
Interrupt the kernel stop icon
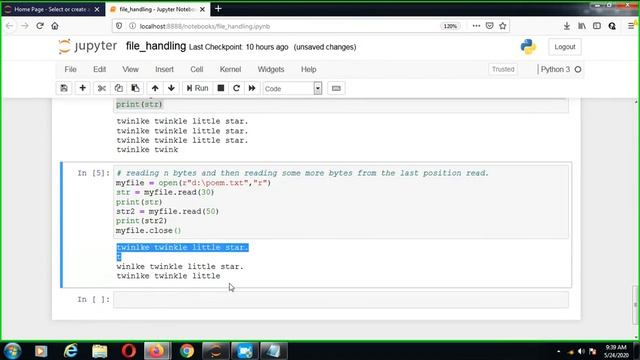pos(221,88)
